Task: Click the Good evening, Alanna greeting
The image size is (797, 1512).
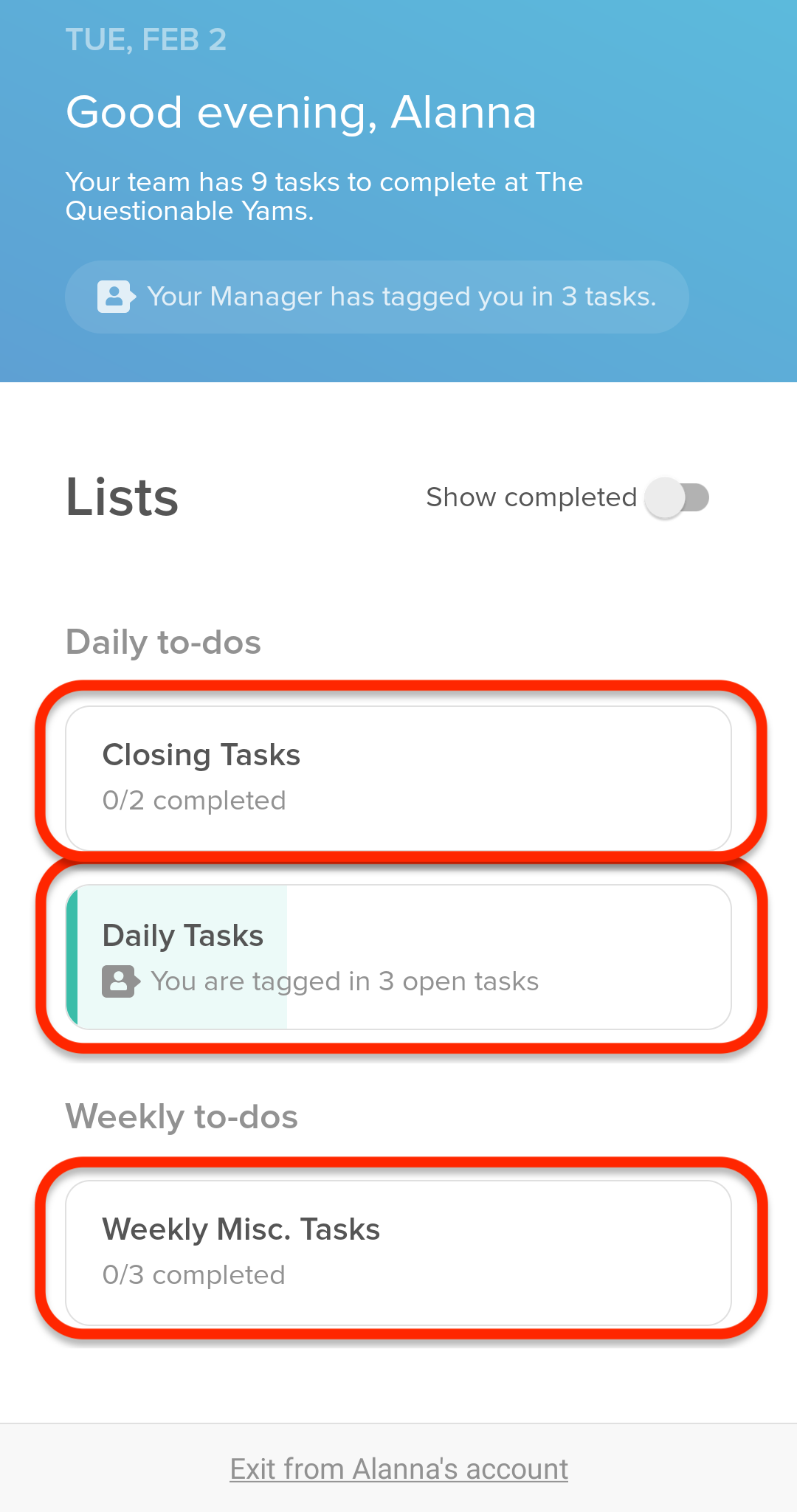Action: tap(301, 113)
